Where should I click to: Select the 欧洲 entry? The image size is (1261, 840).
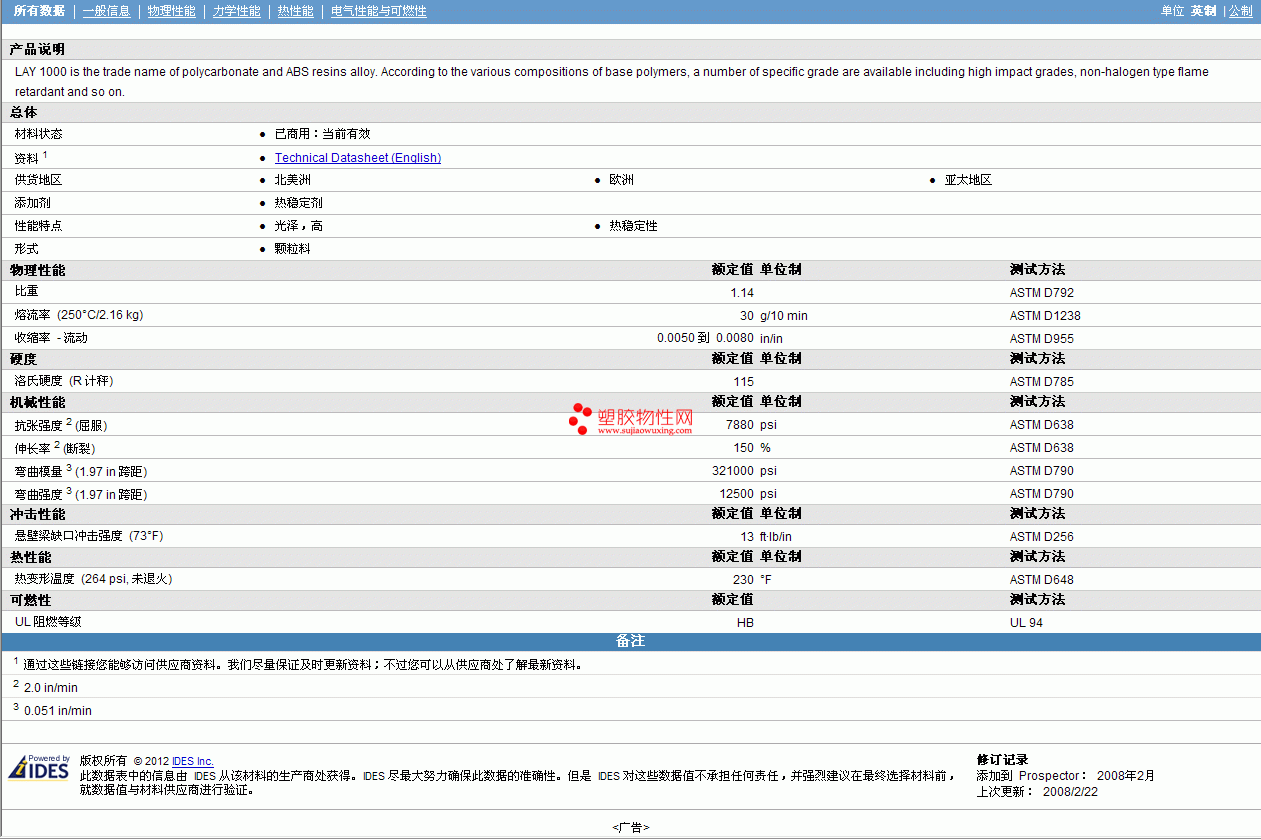tap(621, 180)
